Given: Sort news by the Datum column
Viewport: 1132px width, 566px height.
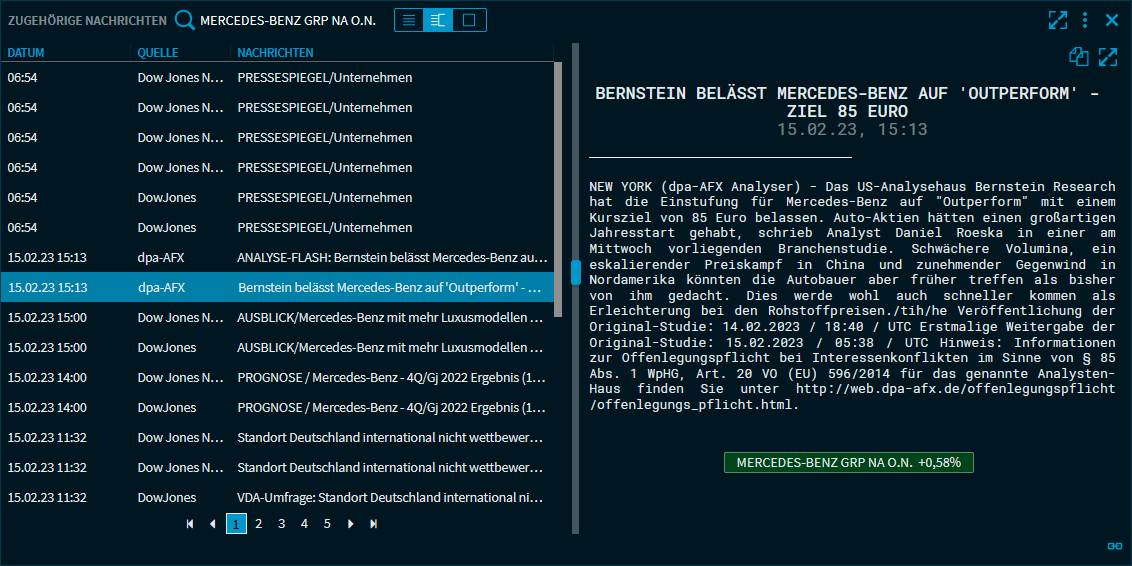Looking at the screenshot, I should pos(26,53).
